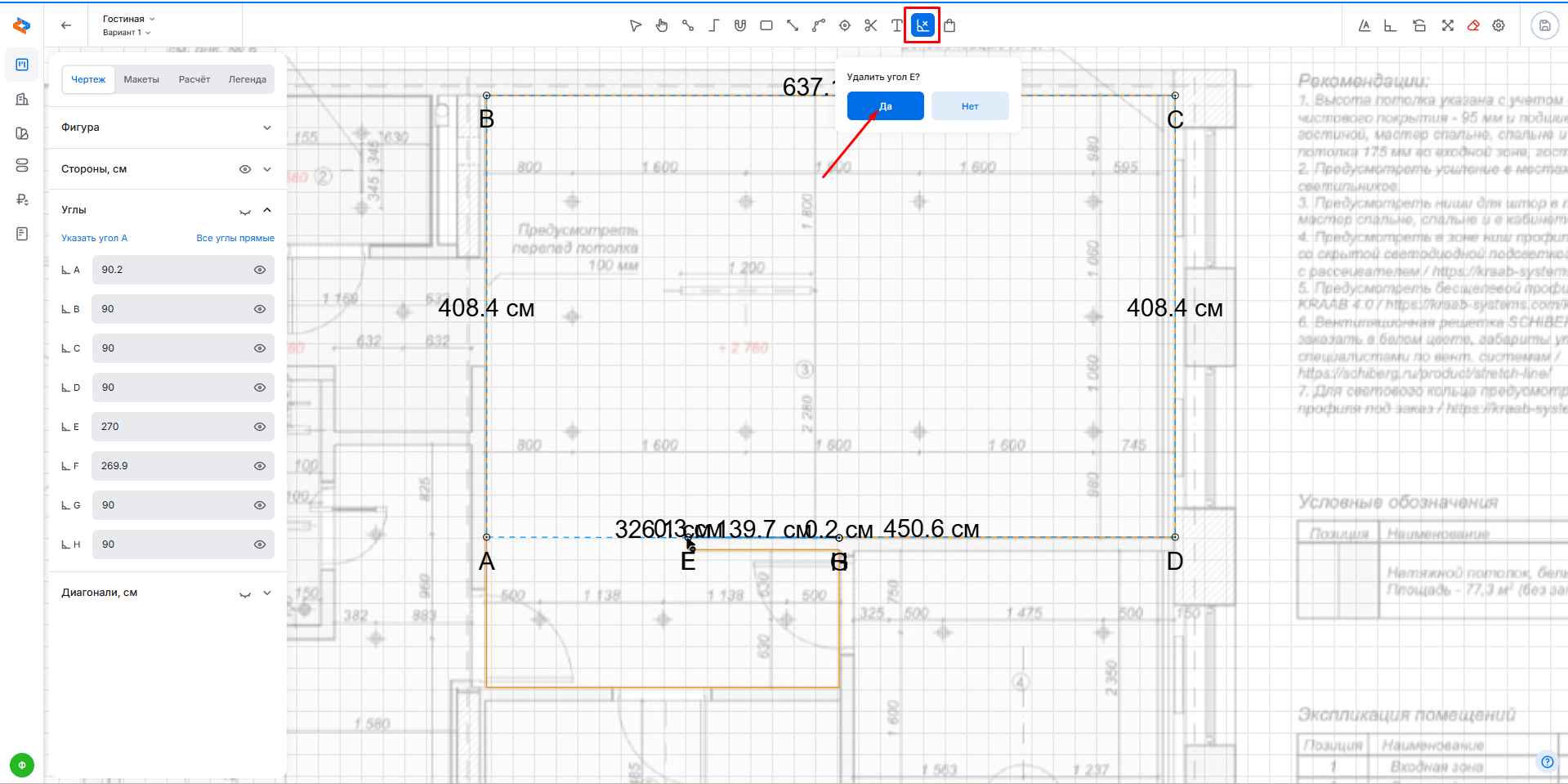Click the red eraser clear icon
This screenshot has height=784, width=1568.
coord(1473,25)
